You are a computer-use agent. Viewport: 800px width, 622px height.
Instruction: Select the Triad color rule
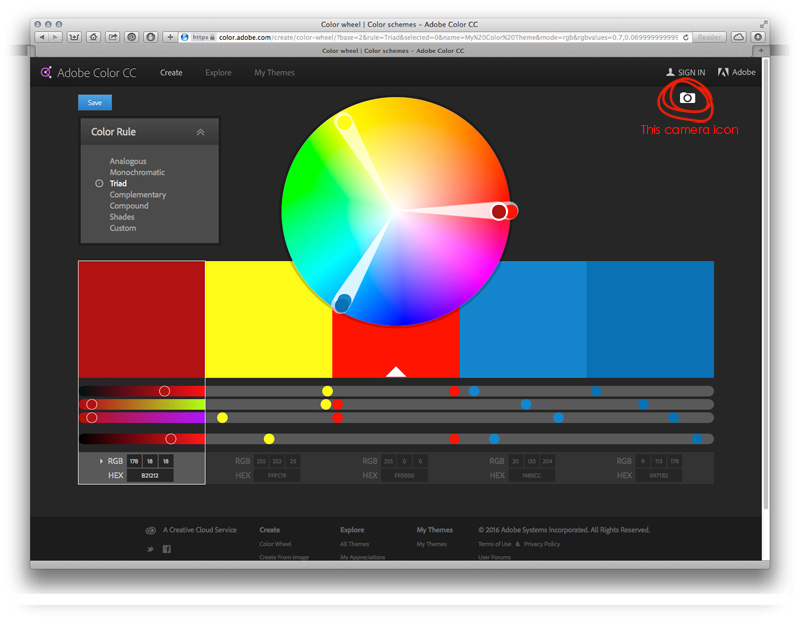tap(118, 184)
